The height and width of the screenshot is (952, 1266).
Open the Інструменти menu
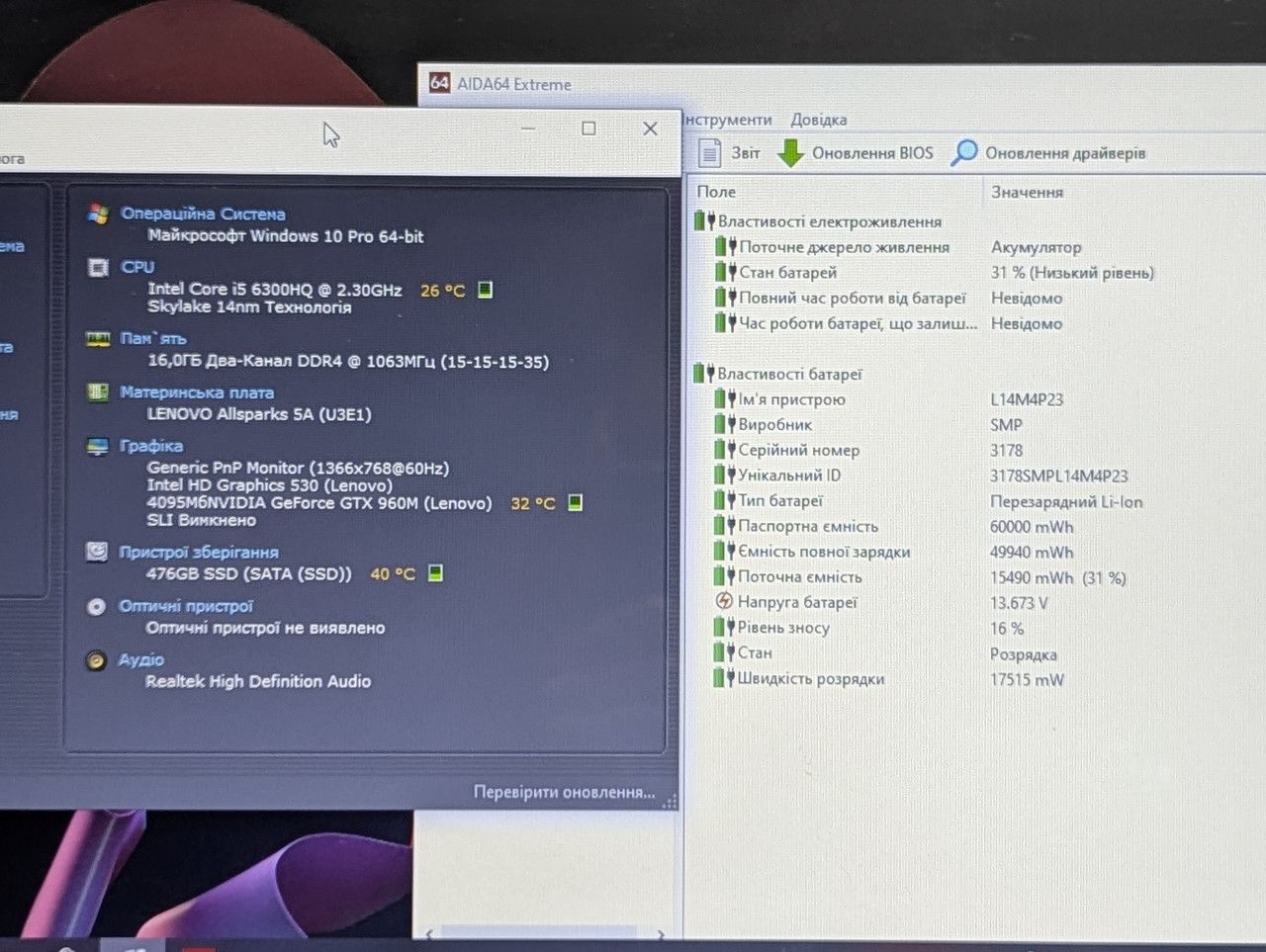click(x=728, y=120)
